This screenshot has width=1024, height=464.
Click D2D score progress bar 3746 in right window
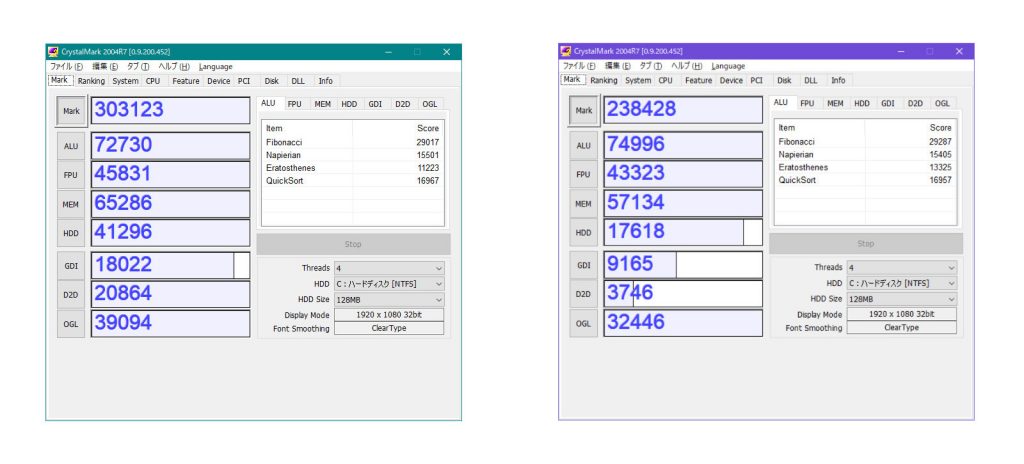pyautogui.click(x=683, y=294)
